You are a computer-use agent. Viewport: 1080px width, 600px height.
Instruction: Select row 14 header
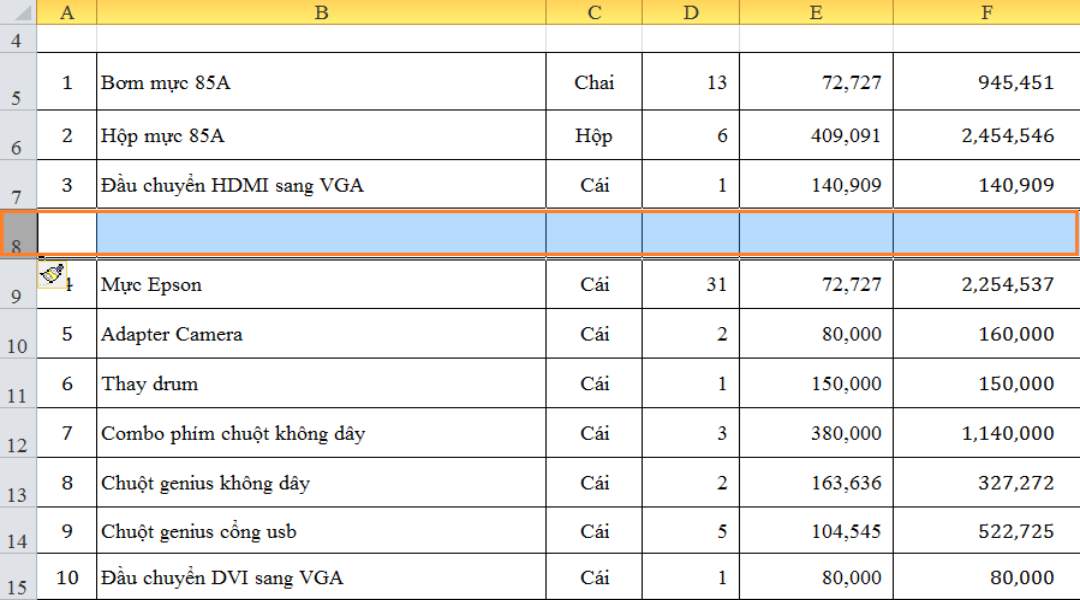click(x=18, y=530)
